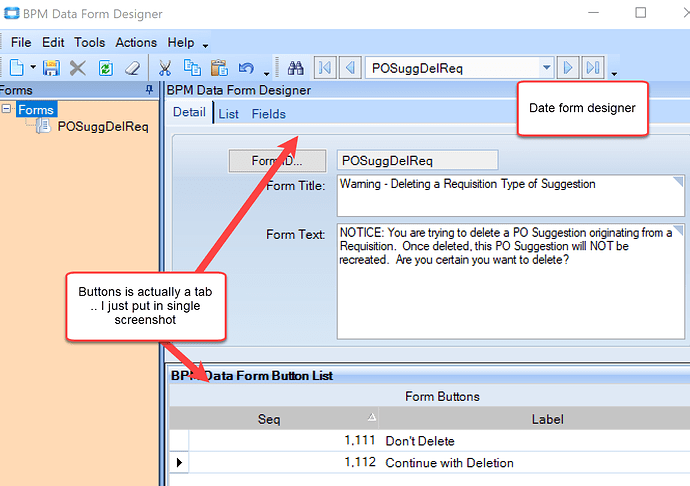This screenshot has width=690, height=486.
Task: Select the Don't Delete button row
Action: point(429,441)
